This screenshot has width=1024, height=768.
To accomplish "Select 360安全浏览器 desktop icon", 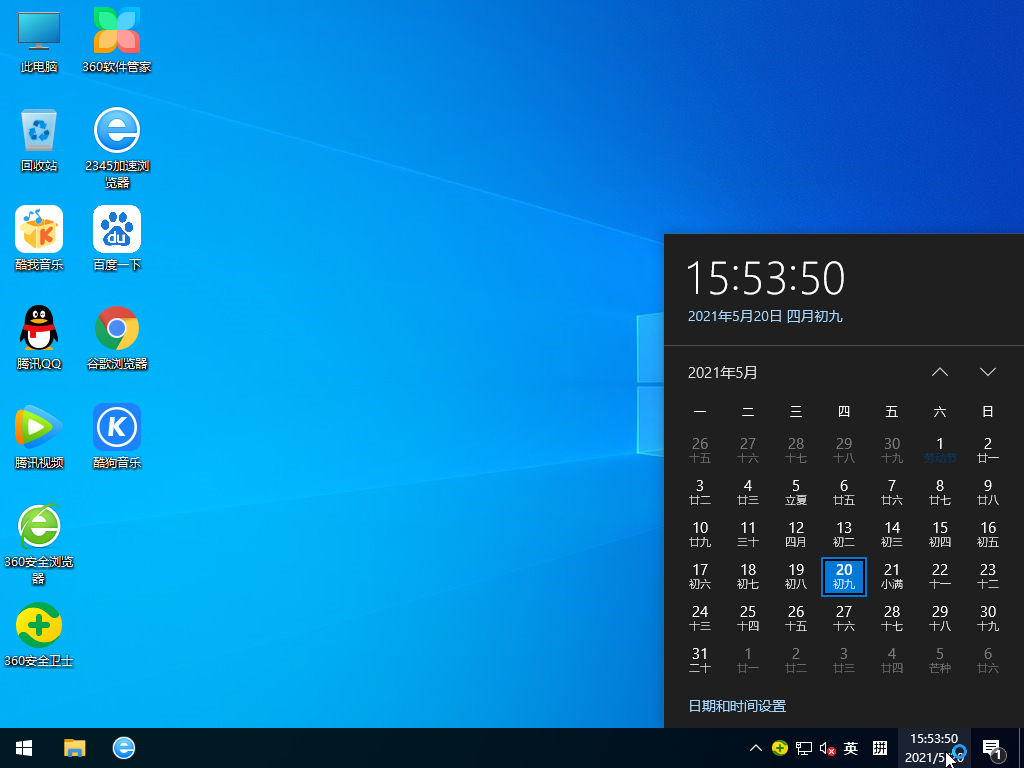I will (39, 545).
